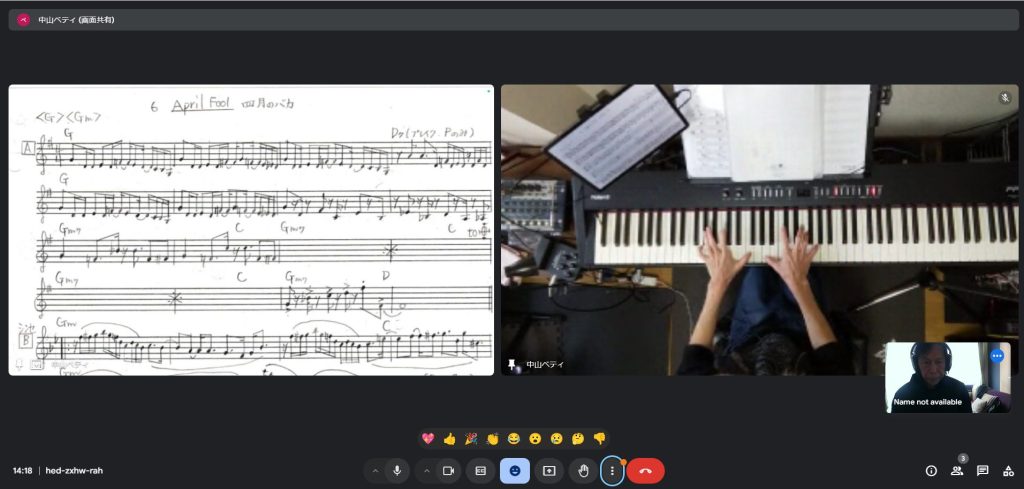
Task: Turn off the camera
Action: point(449,471)
